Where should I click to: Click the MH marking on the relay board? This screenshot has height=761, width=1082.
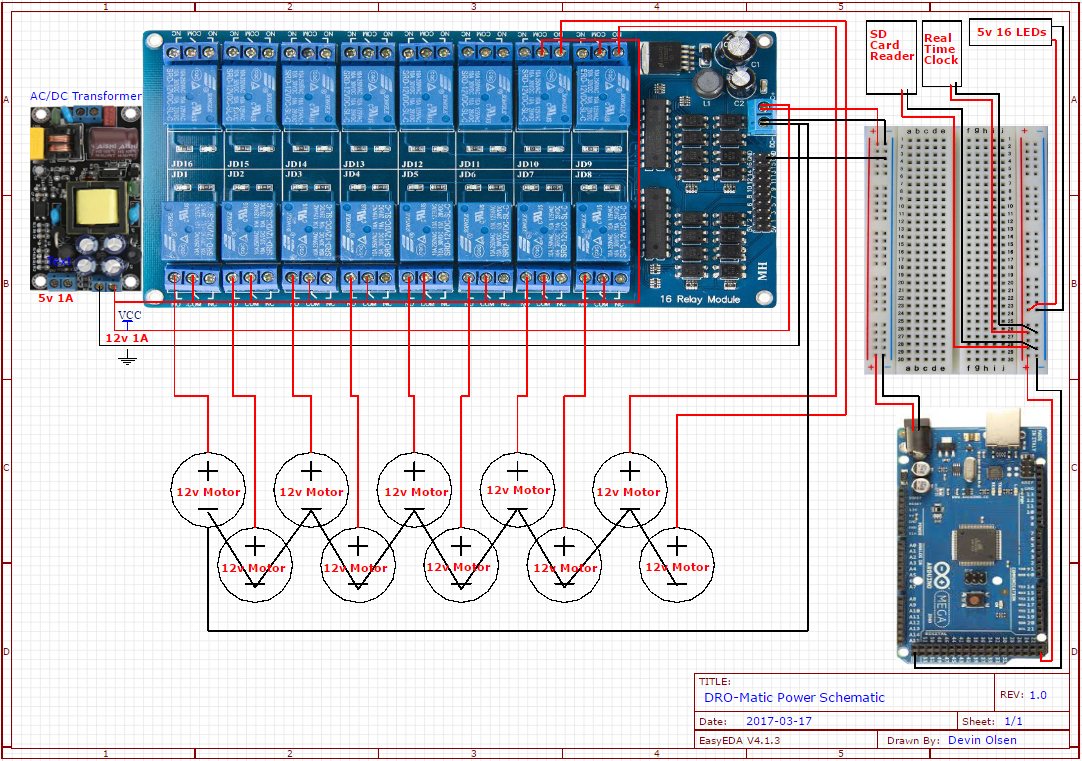click(x=763, y=271)
